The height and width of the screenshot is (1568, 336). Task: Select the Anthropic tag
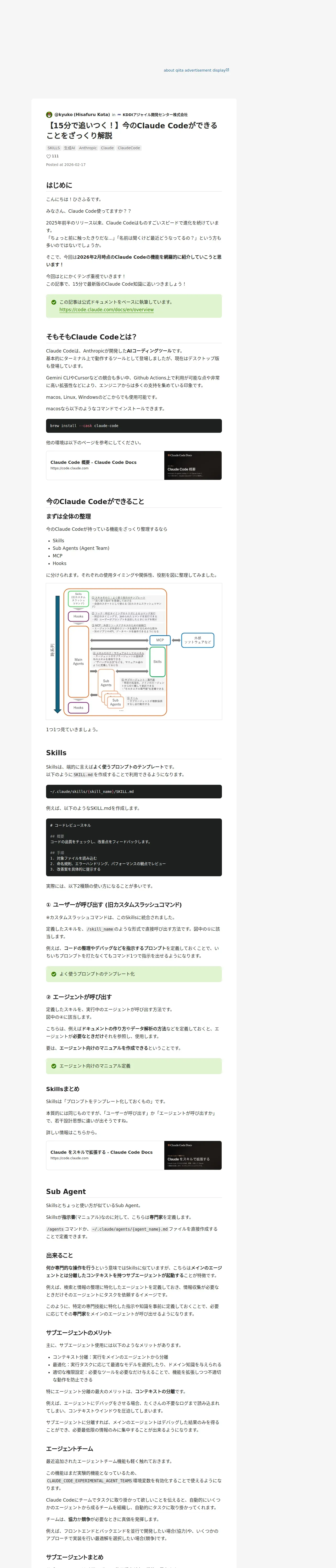coord(88,148)
